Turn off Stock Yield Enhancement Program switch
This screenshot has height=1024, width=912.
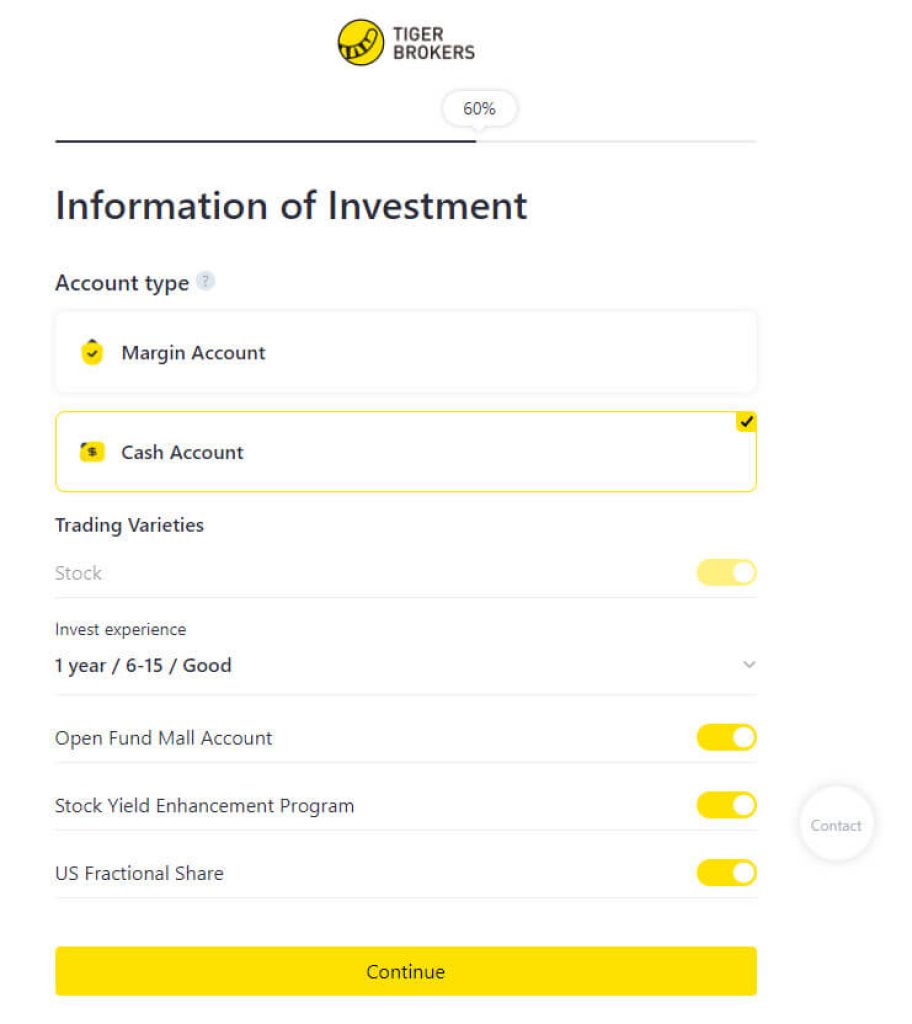(726, 805)
